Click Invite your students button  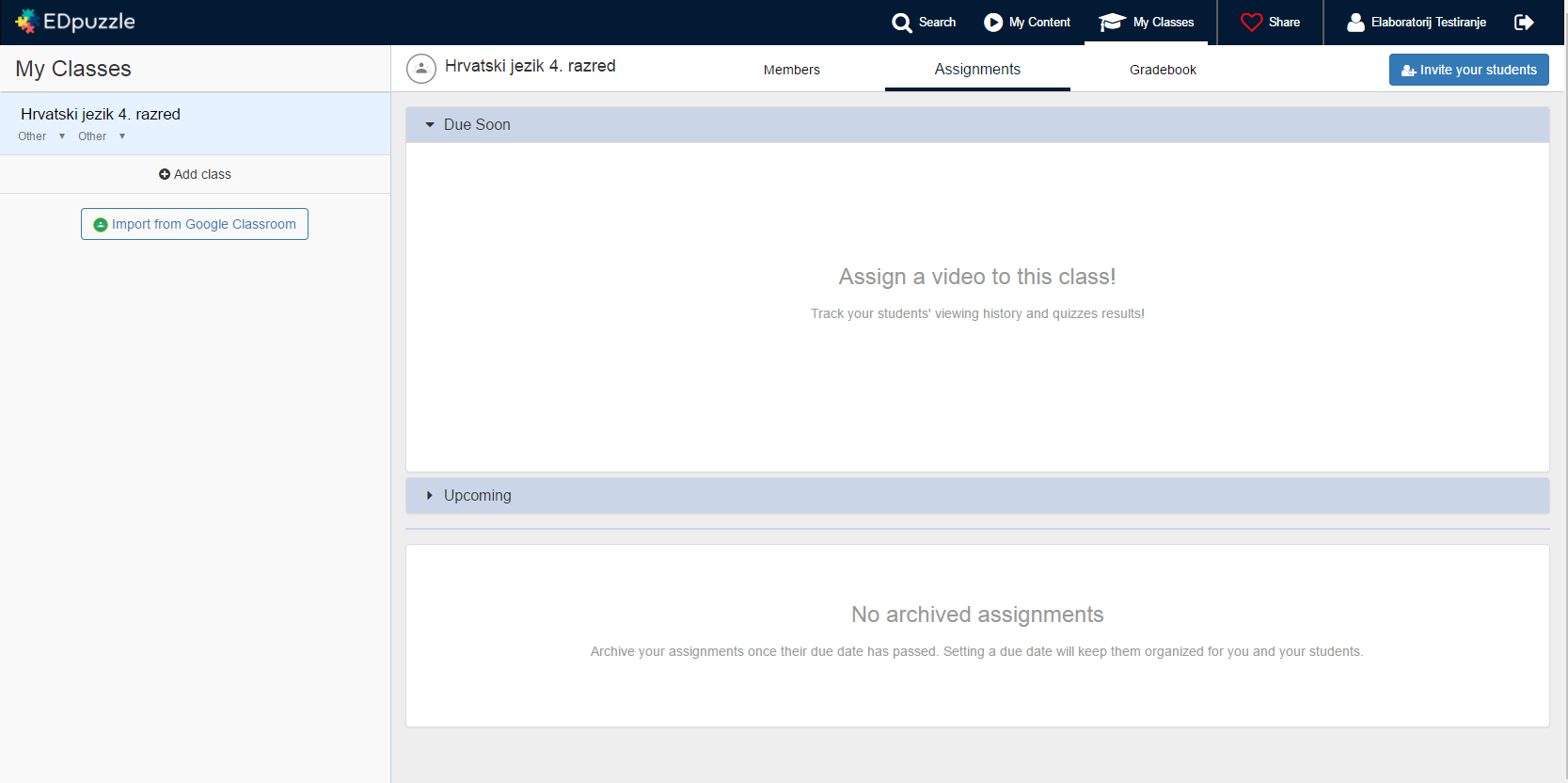point(1468,70)
